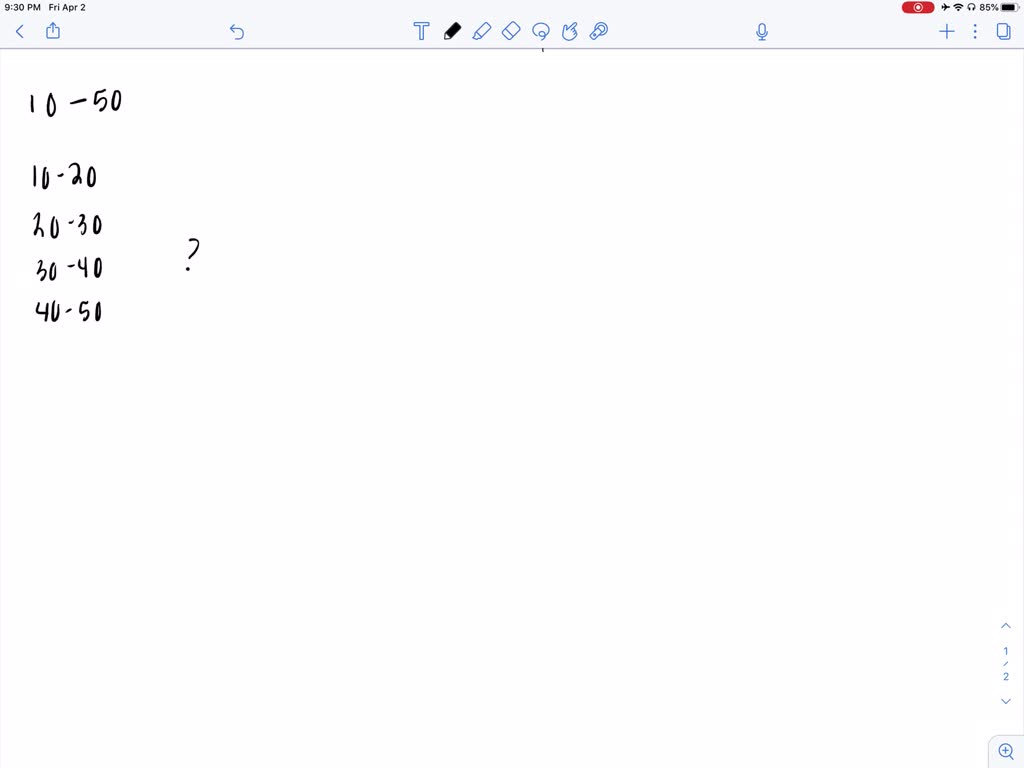Undo the last stroke
Screen dimensions: 1024x768
point(236,31)
